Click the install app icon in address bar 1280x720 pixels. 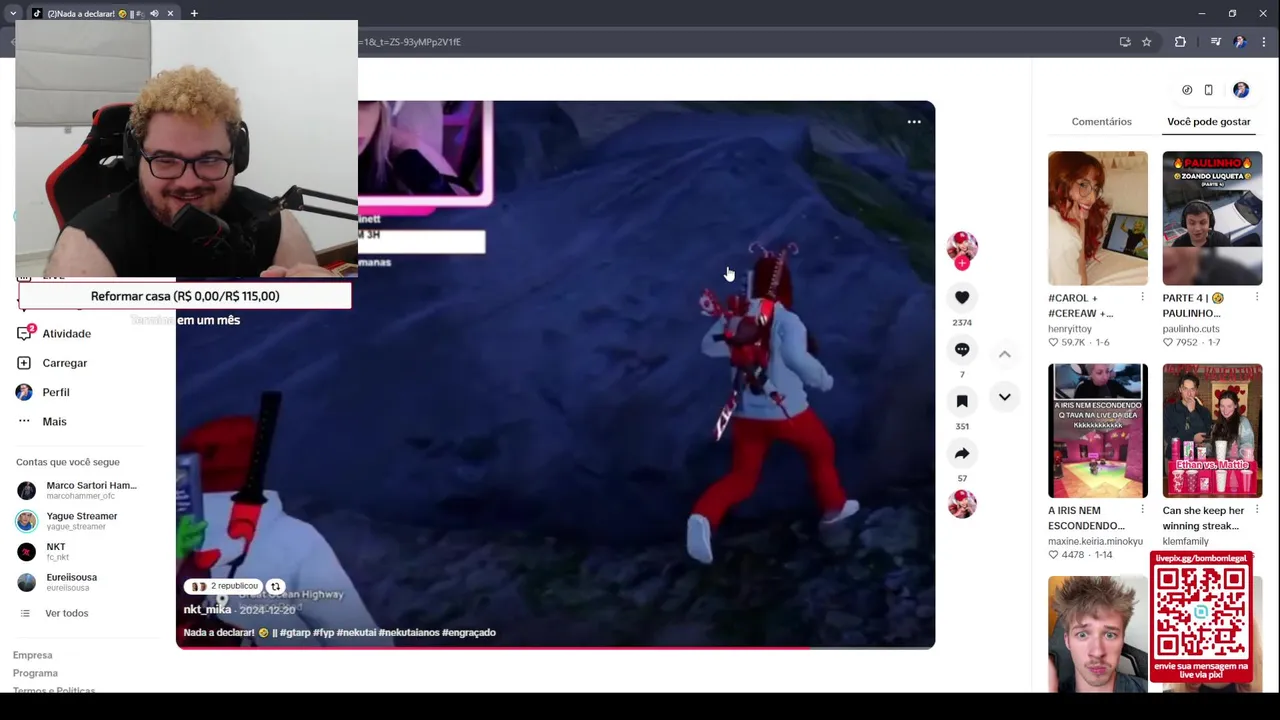pyautogui.click(x=1125, y=42)
